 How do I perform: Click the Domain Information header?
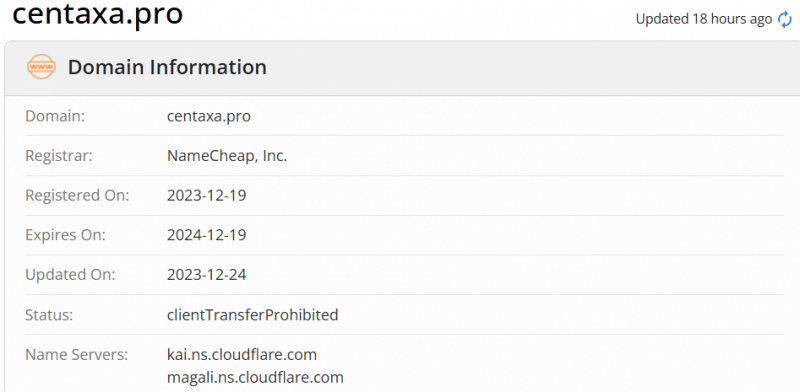(167, 67)
